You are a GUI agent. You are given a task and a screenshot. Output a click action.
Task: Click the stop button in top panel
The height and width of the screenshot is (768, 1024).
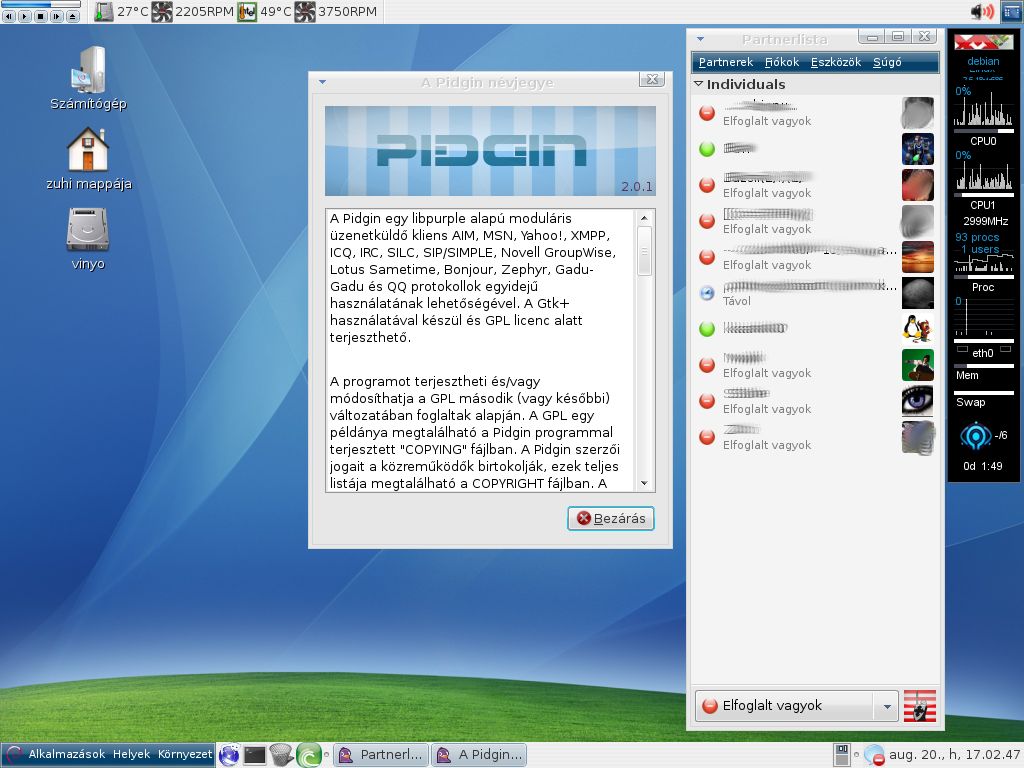point(40,16)
